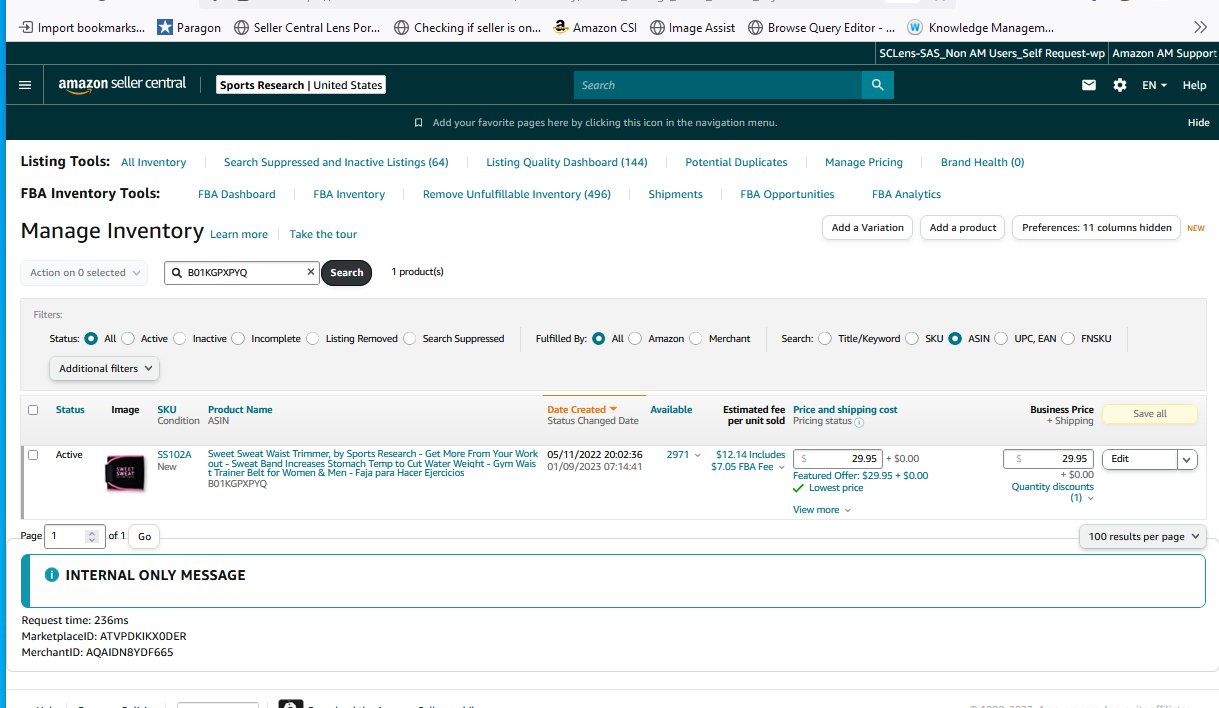Open Action on 0 selected dropdown
The height and width of the screenshot is (708, 1219).
84,272
